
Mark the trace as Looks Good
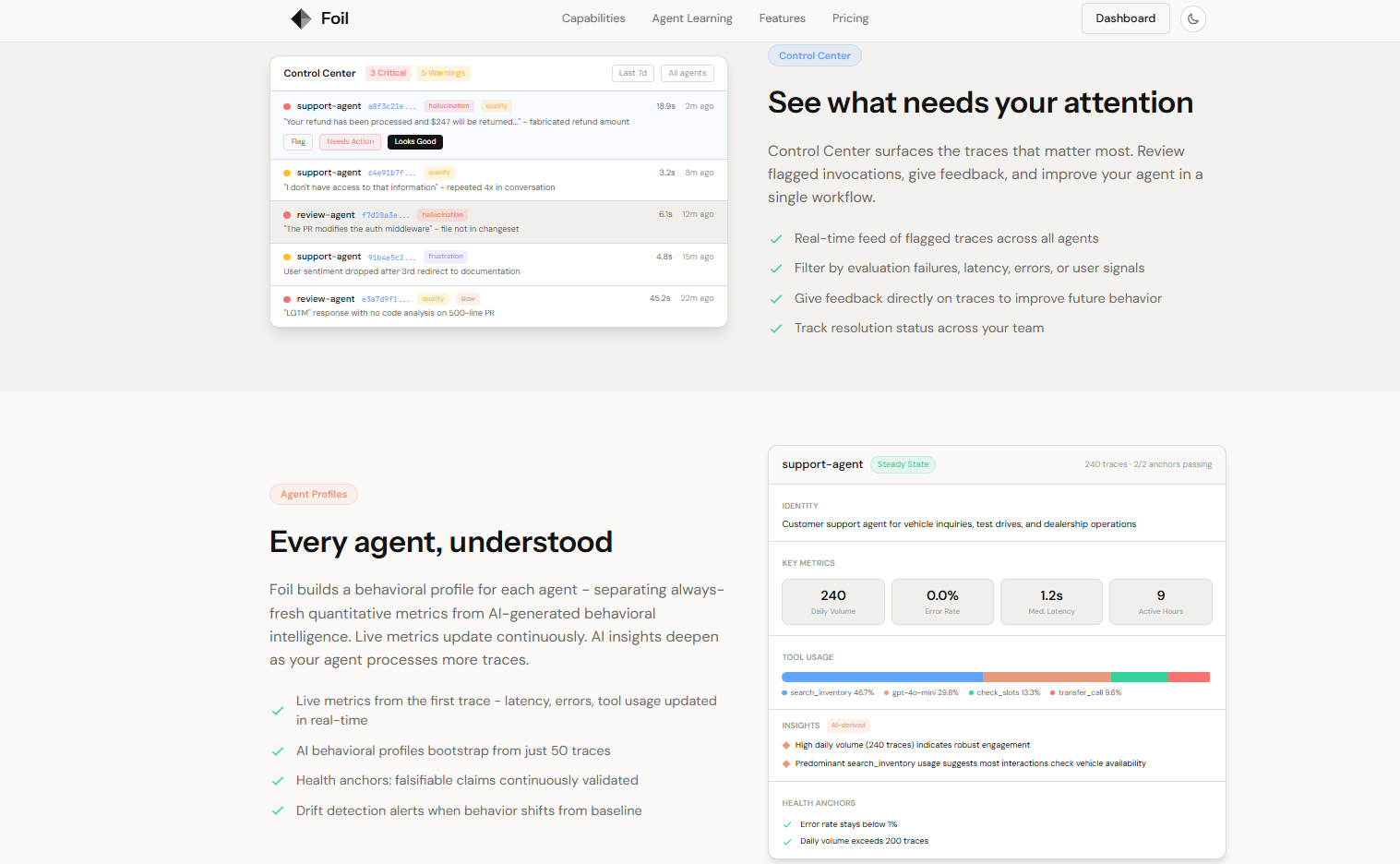pyautogui.click(x=415, y=142)
